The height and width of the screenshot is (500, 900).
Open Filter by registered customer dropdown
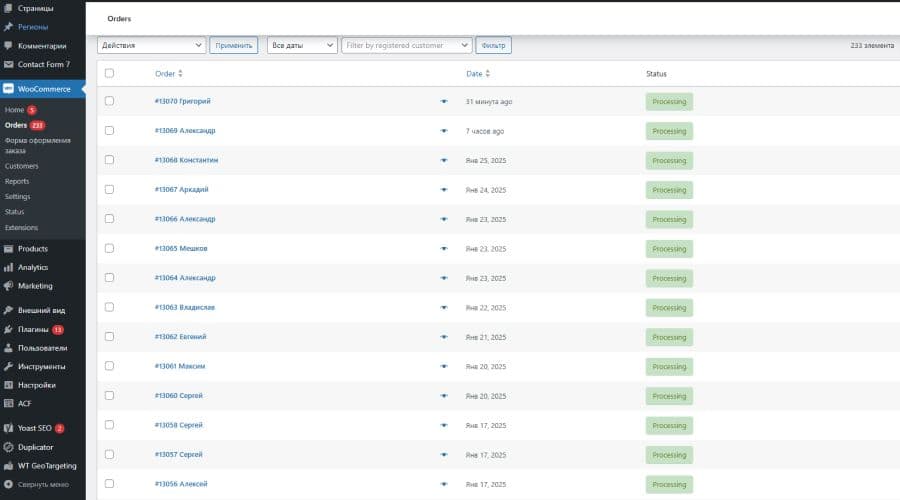click(x=406, y=45)
